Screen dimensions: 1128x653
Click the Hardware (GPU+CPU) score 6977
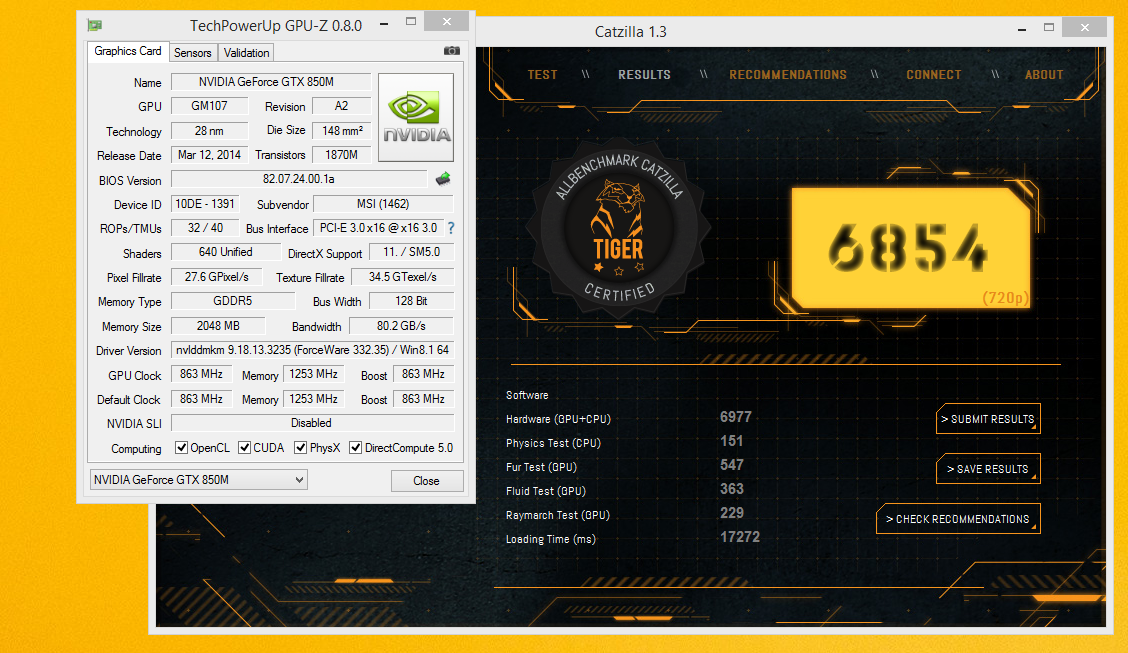[x=735, y=417]
